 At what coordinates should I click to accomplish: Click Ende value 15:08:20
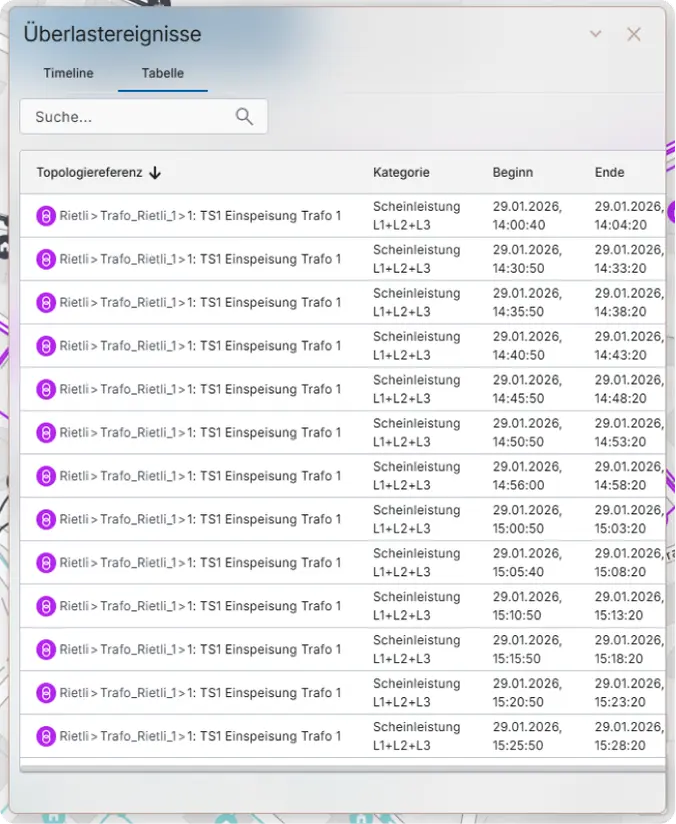[x=629, y=563]
